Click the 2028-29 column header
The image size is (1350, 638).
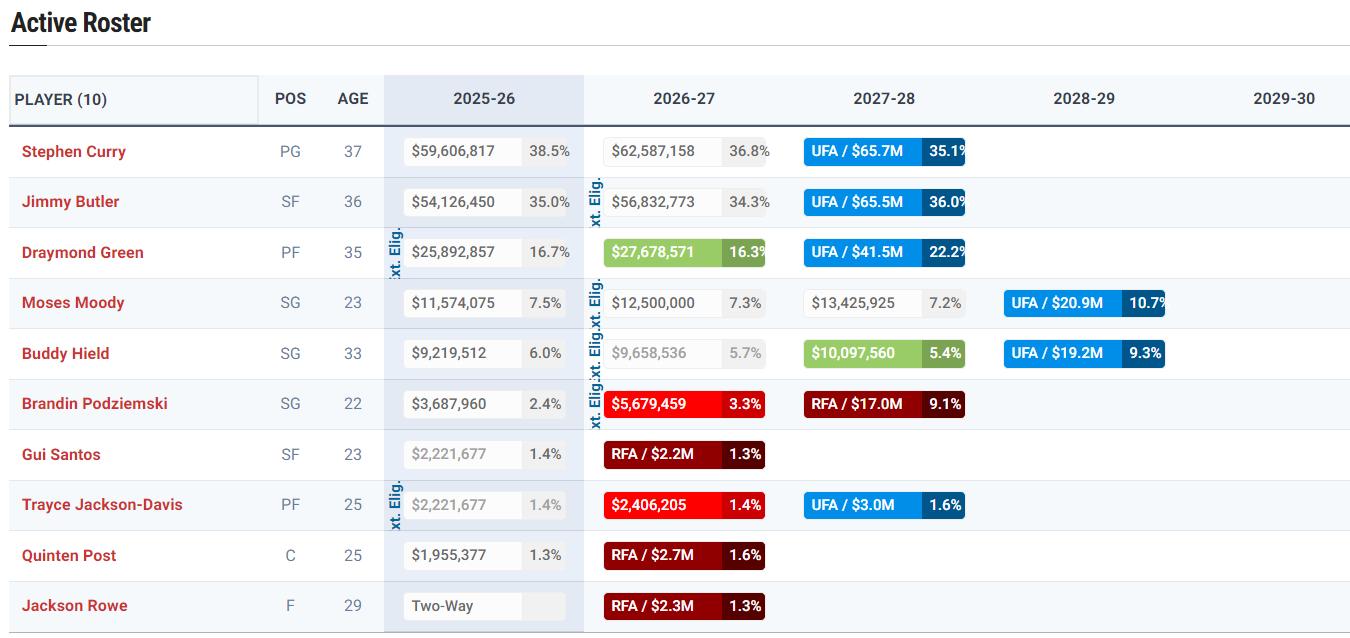tap(1084, 99)
